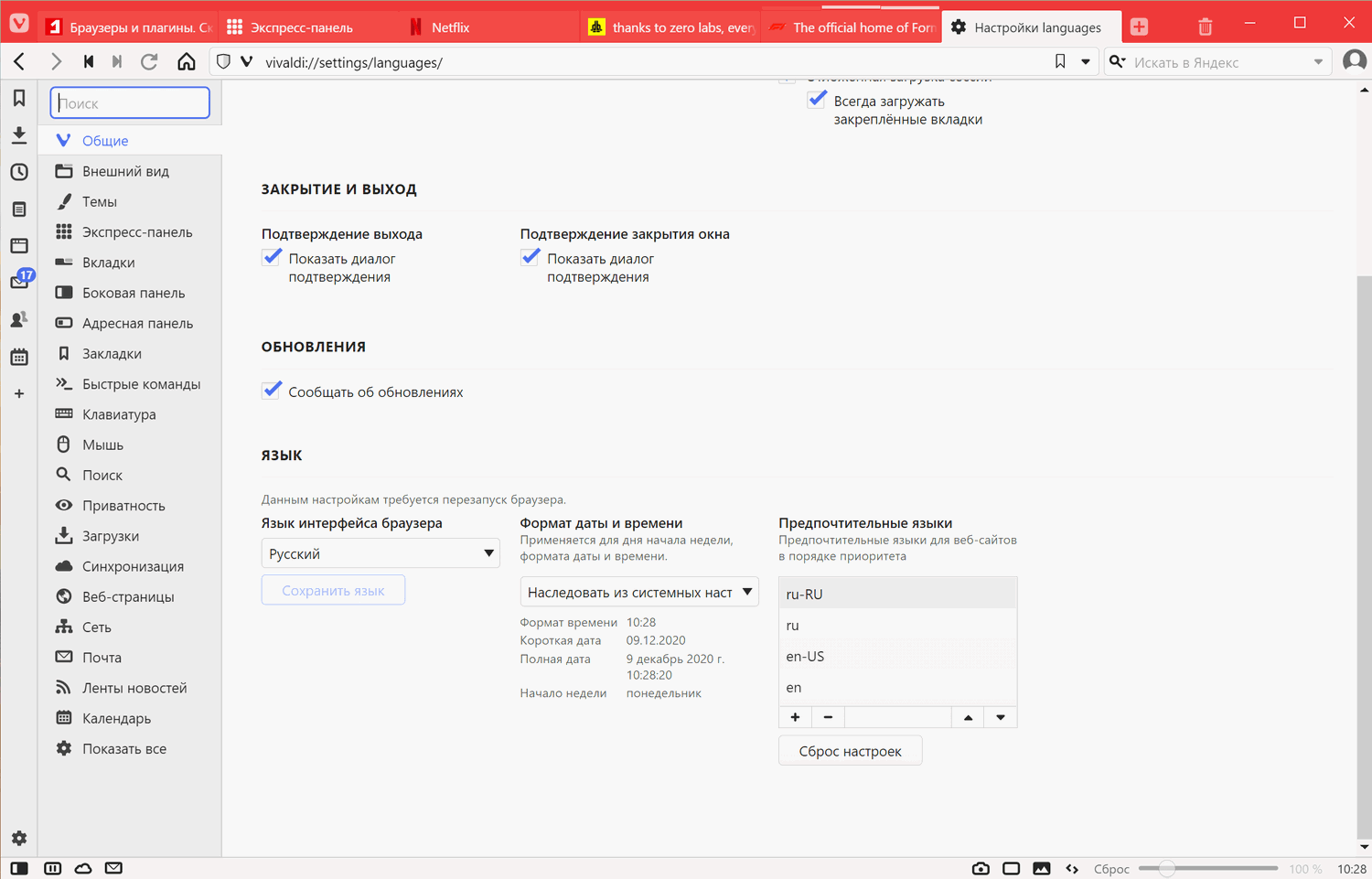Open the Windows side panel
Screen dimensions: 1372x879
[x=19, y=246]
